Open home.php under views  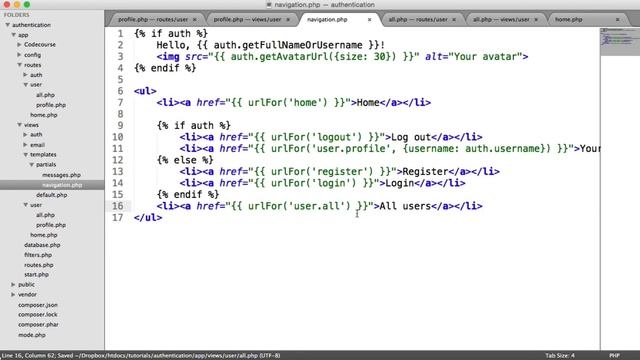(44, 235)
